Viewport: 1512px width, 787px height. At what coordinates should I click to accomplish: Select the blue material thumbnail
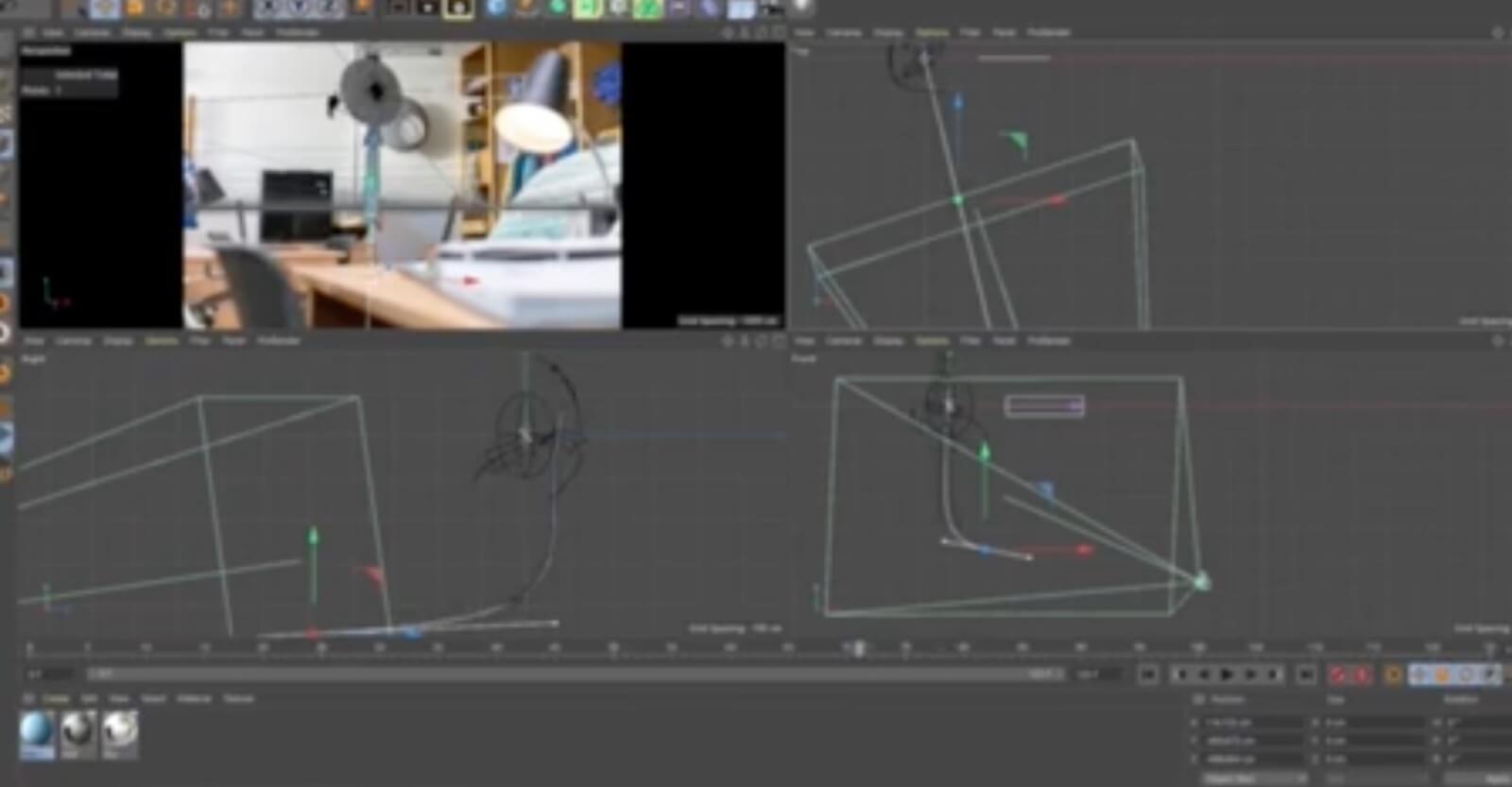37,733
